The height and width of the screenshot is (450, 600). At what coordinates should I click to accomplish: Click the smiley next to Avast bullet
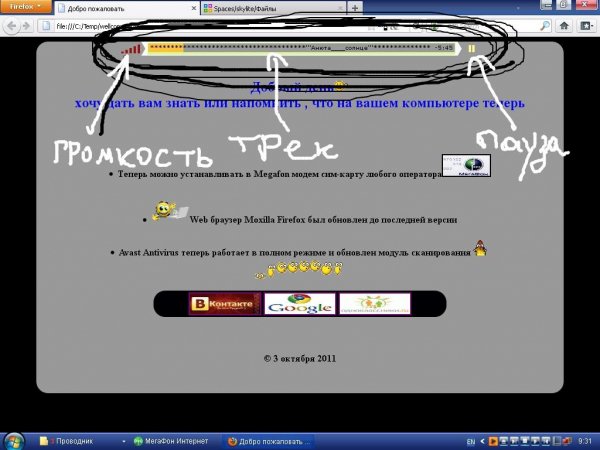[480, 248]
